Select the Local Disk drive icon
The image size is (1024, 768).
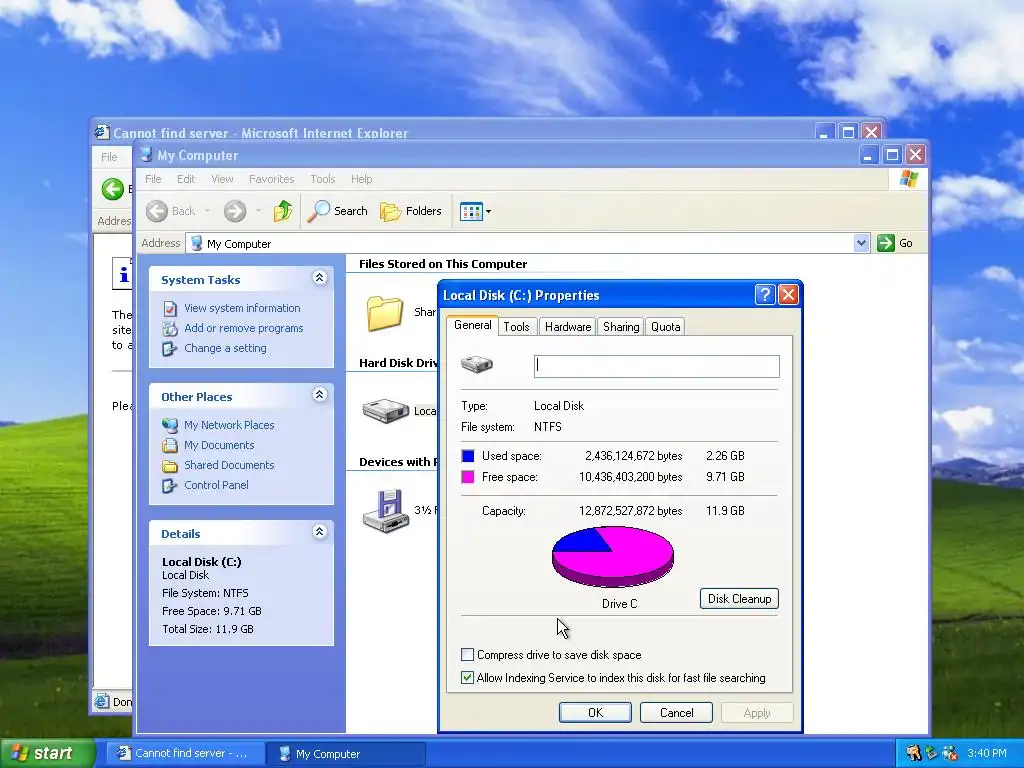tap(386, 411)
